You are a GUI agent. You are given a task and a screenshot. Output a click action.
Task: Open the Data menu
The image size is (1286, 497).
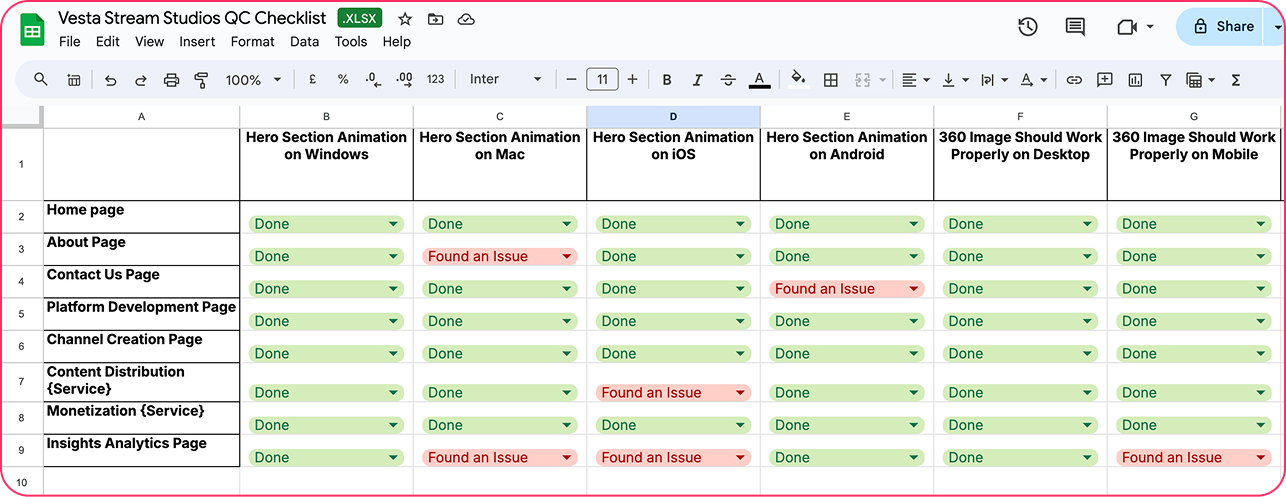304,42
